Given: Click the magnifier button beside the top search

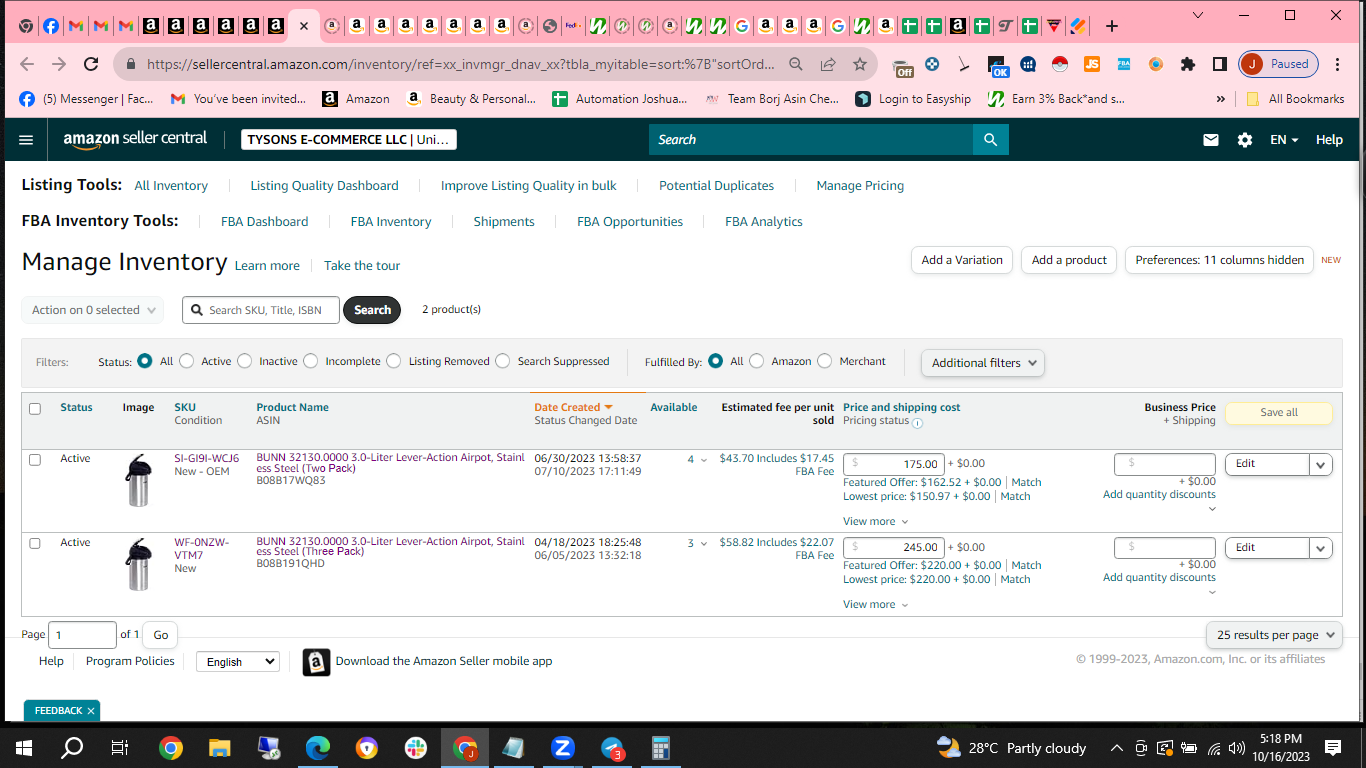Looking at the screenshot, I should (x=990, y=140).
